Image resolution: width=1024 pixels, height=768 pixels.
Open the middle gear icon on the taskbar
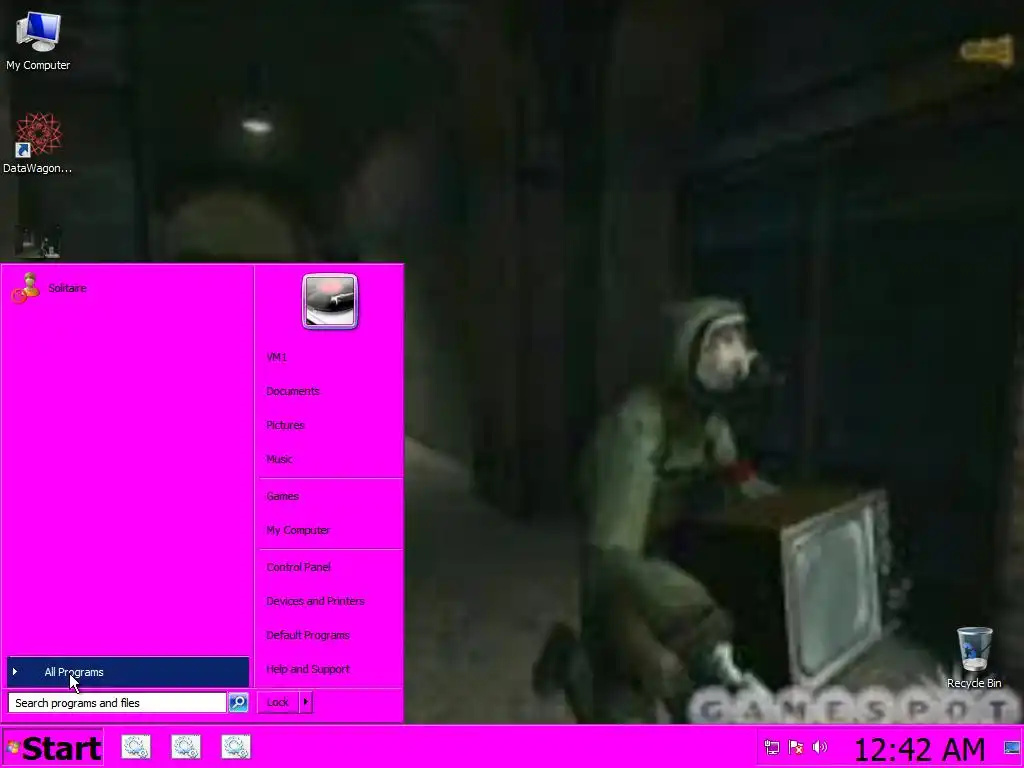(186, 747)
